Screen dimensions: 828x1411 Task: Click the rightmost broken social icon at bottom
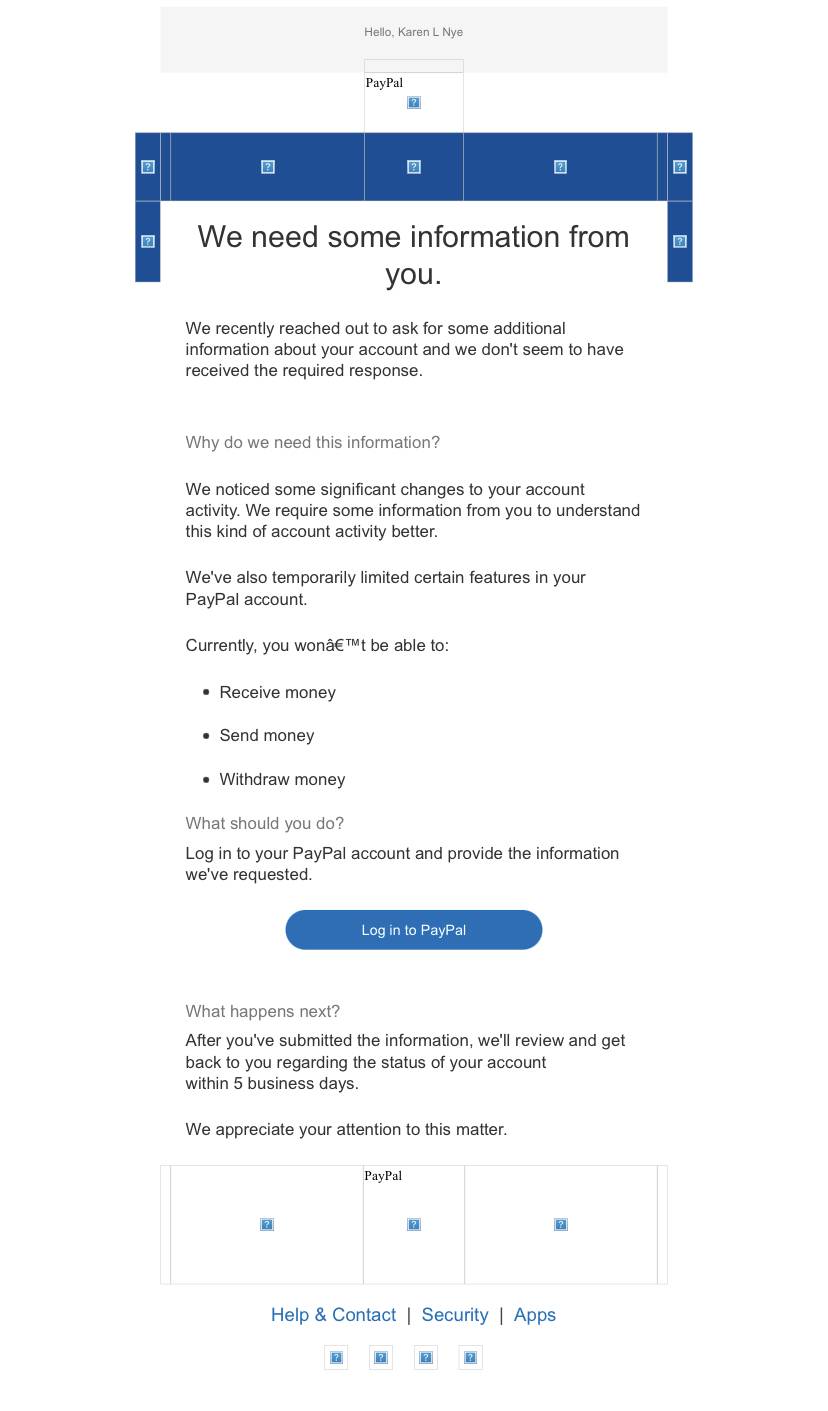470,1357
